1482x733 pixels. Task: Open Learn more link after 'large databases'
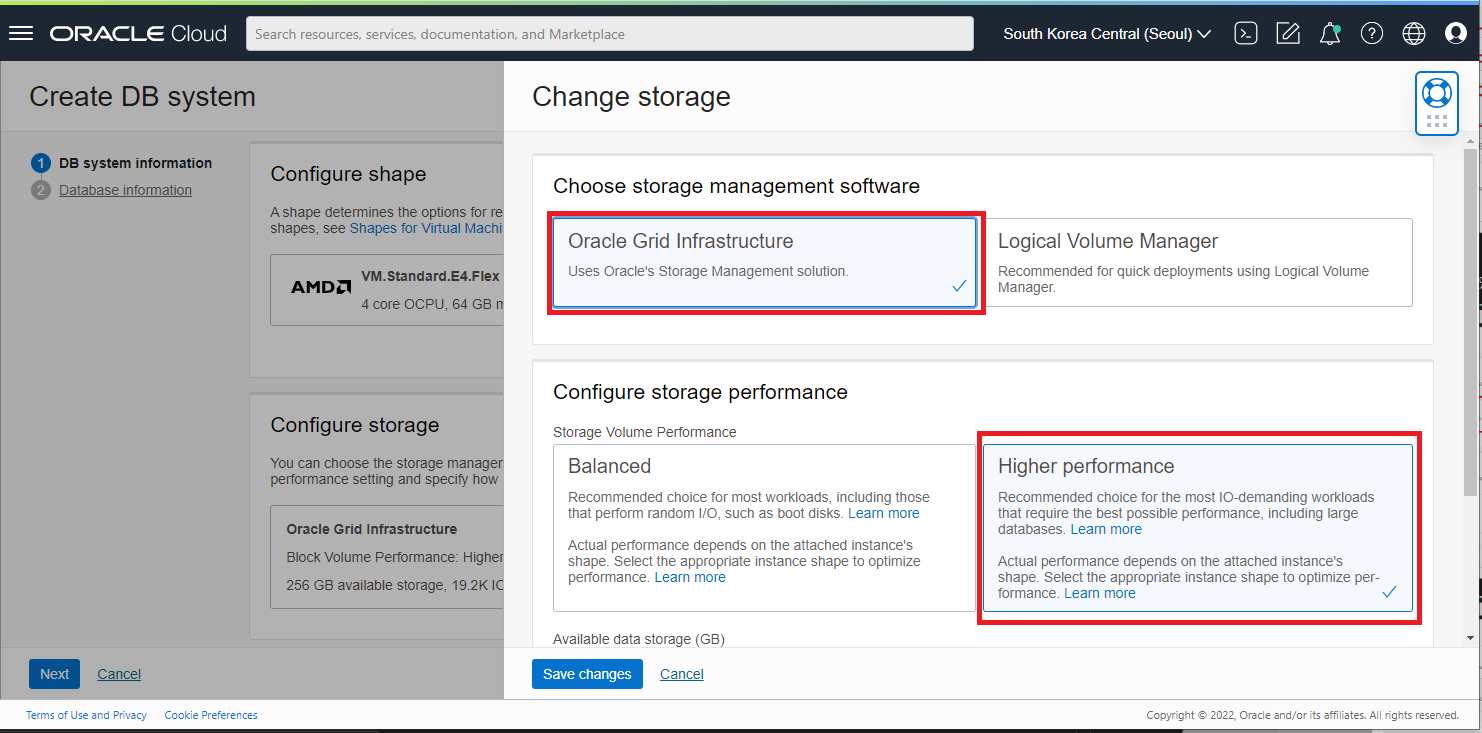1106,529
